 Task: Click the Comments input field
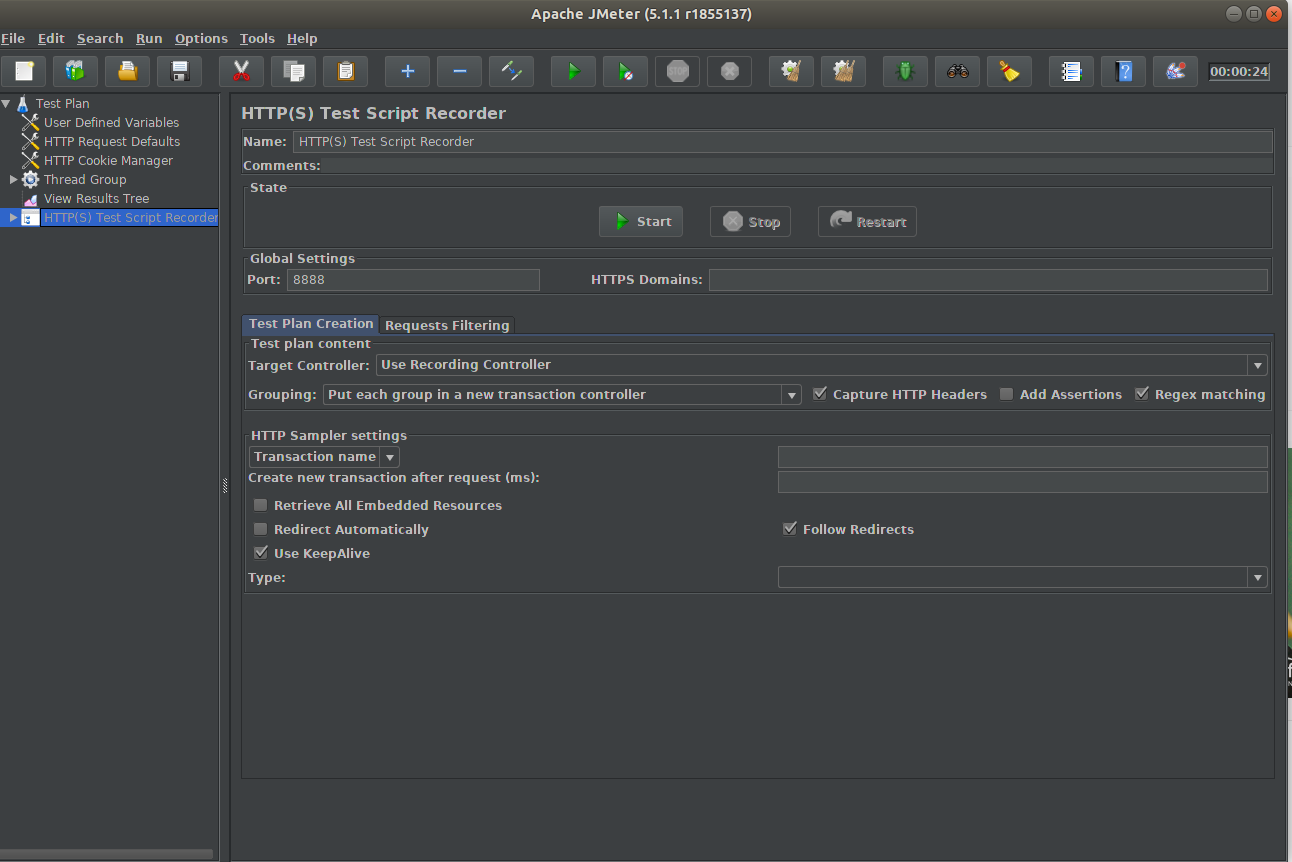pyautogui.click(x=798, y=165)
